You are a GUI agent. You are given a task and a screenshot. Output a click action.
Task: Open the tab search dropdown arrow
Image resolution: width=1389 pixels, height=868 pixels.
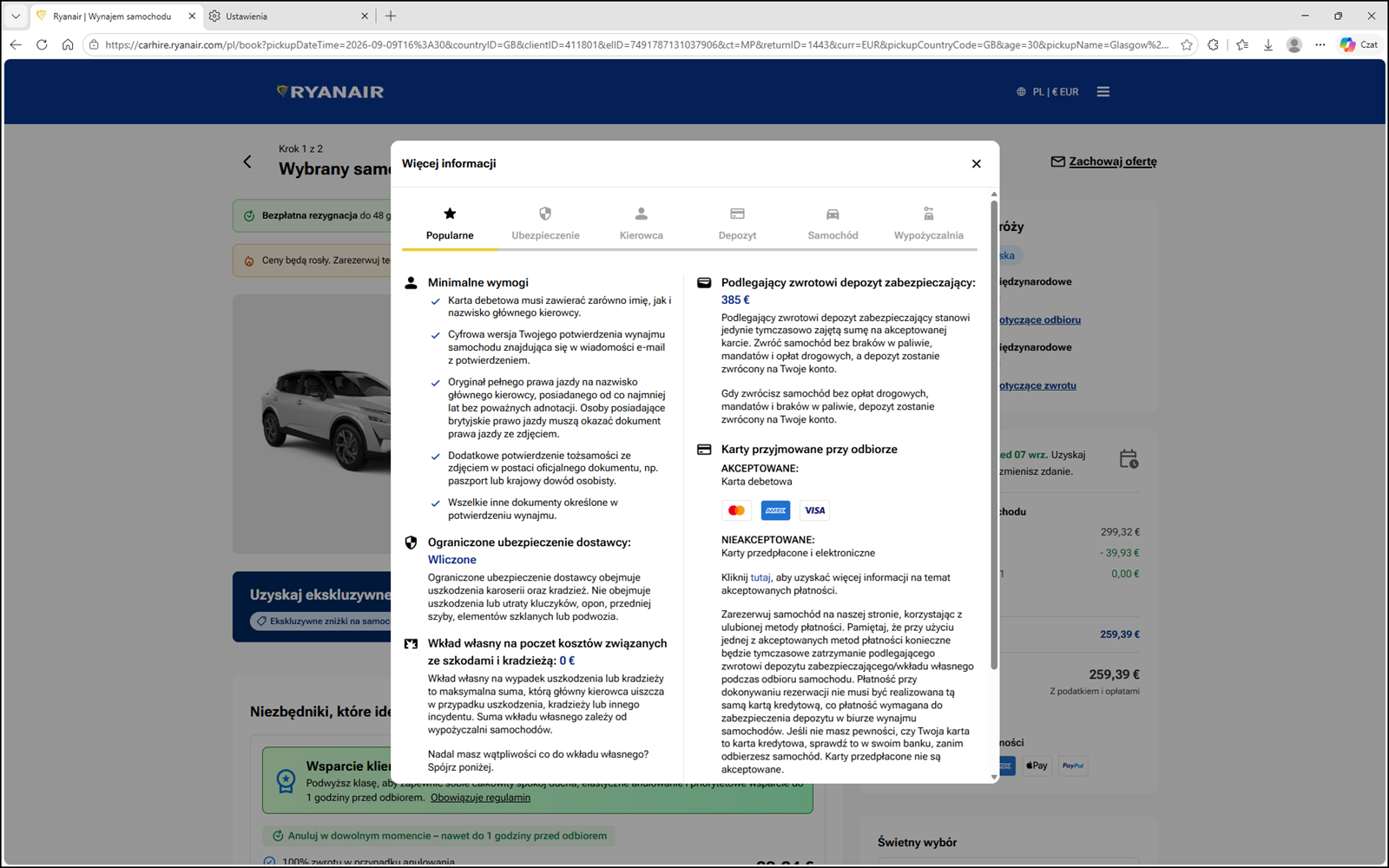click(16, 16)
